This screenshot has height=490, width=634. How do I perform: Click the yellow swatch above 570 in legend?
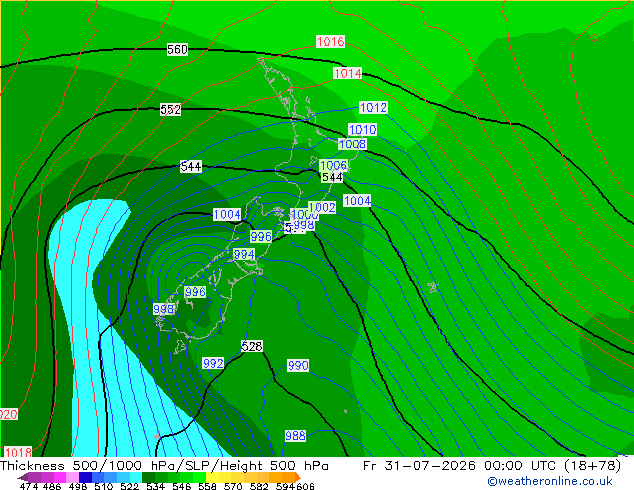pyautogui.click(x=238, y=477)
